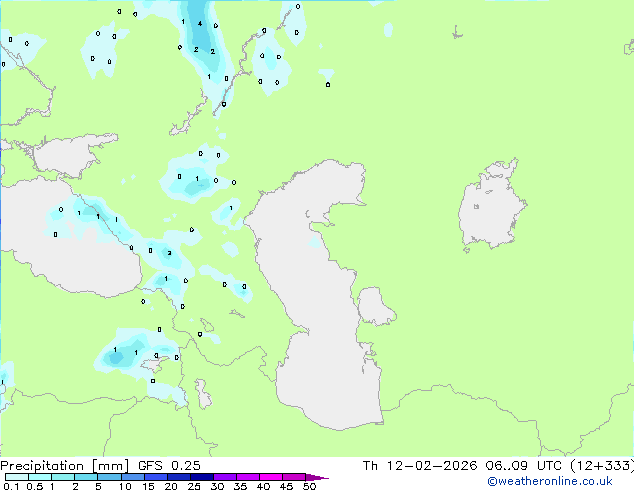Select the 0.5–1 mm legend swatch
The height and width of the screenshot is (490, 634).
[x=40, y=477]
